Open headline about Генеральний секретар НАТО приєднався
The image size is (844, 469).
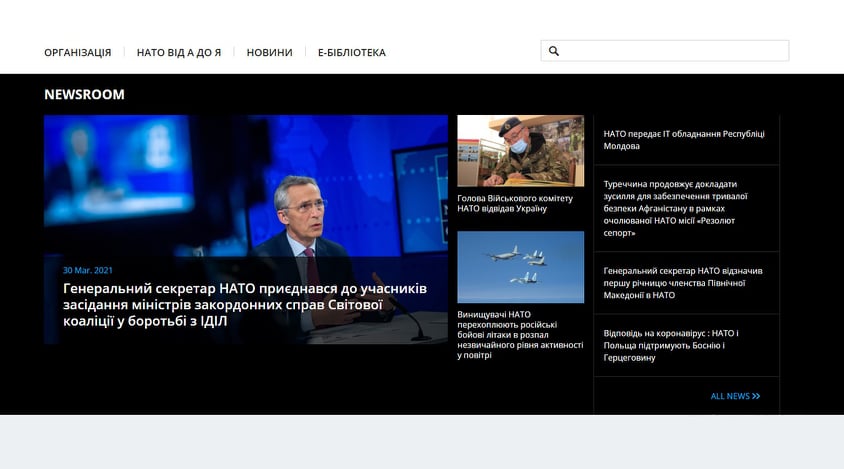click(x=245, y=305)
